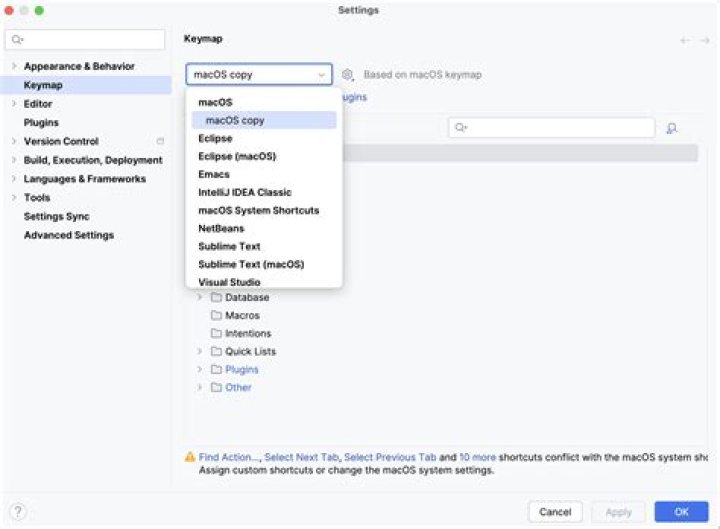This screenshot has height=529, width=720.
Task: Expand Appearance & Behavior settings section
Action: [x=13, y=66]
